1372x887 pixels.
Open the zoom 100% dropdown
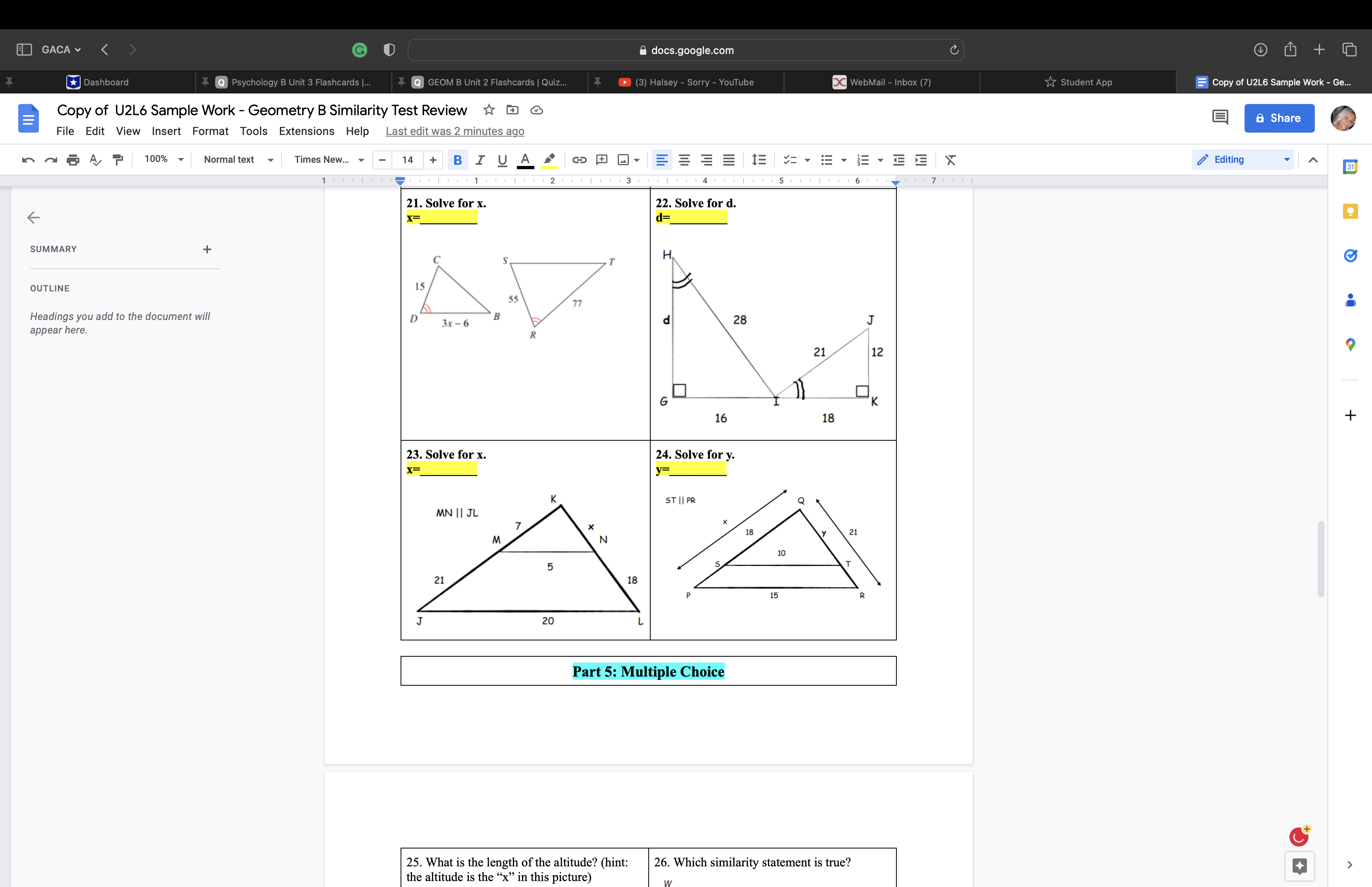(164, 160)
